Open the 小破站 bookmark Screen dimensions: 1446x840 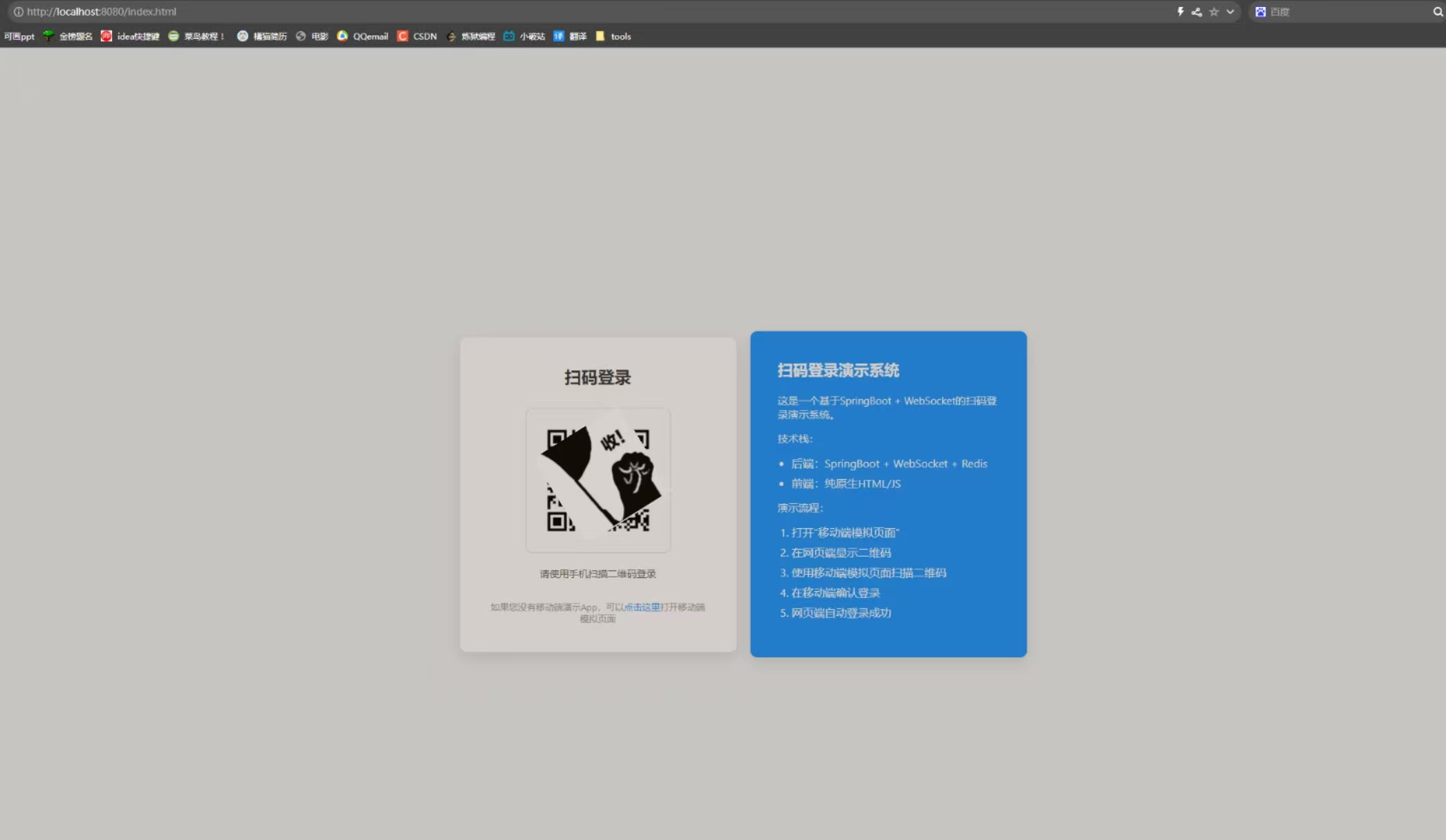524,37
